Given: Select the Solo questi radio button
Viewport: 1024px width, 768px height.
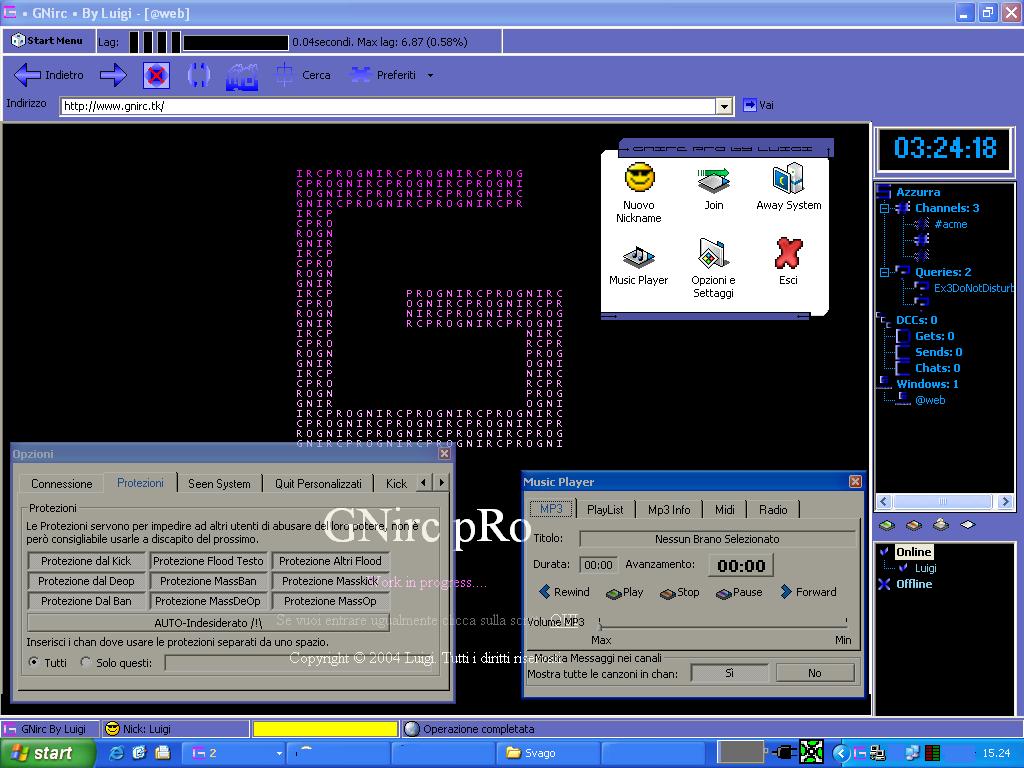Looking at the screenshot, I should (x=85, y=662).
